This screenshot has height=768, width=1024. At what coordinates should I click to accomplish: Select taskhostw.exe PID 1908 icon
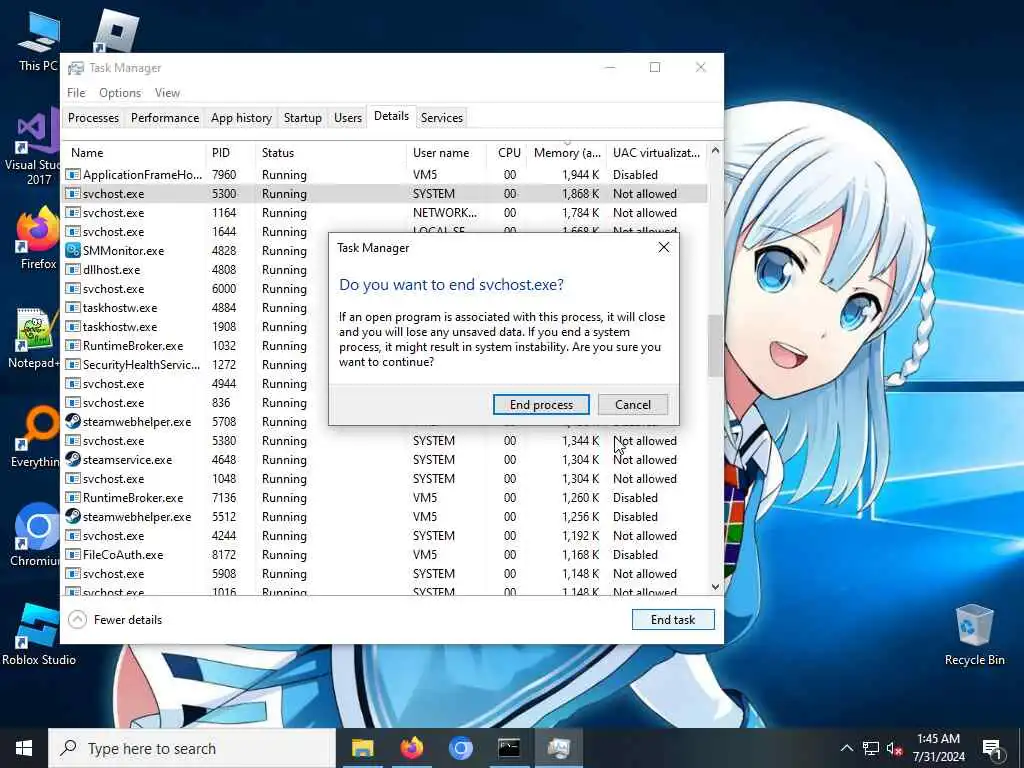[72, 327]
